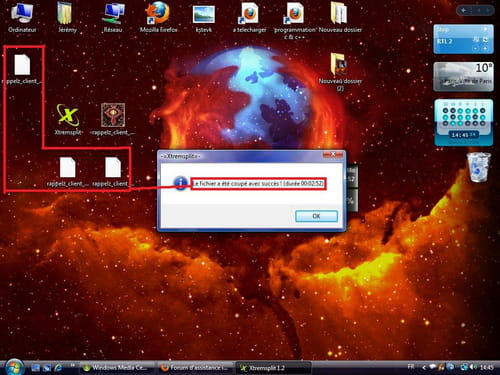Image resolution: width=500 pixels, height=375 pixels.
Task: Select the rappelz_client icon with game artwork
Action: tap(113, 119)
